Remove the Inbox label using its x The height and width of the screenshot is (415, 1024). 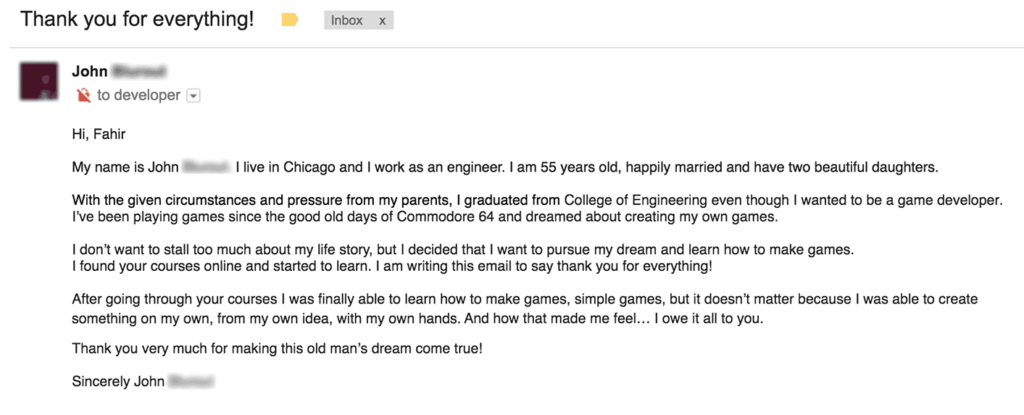382,21
